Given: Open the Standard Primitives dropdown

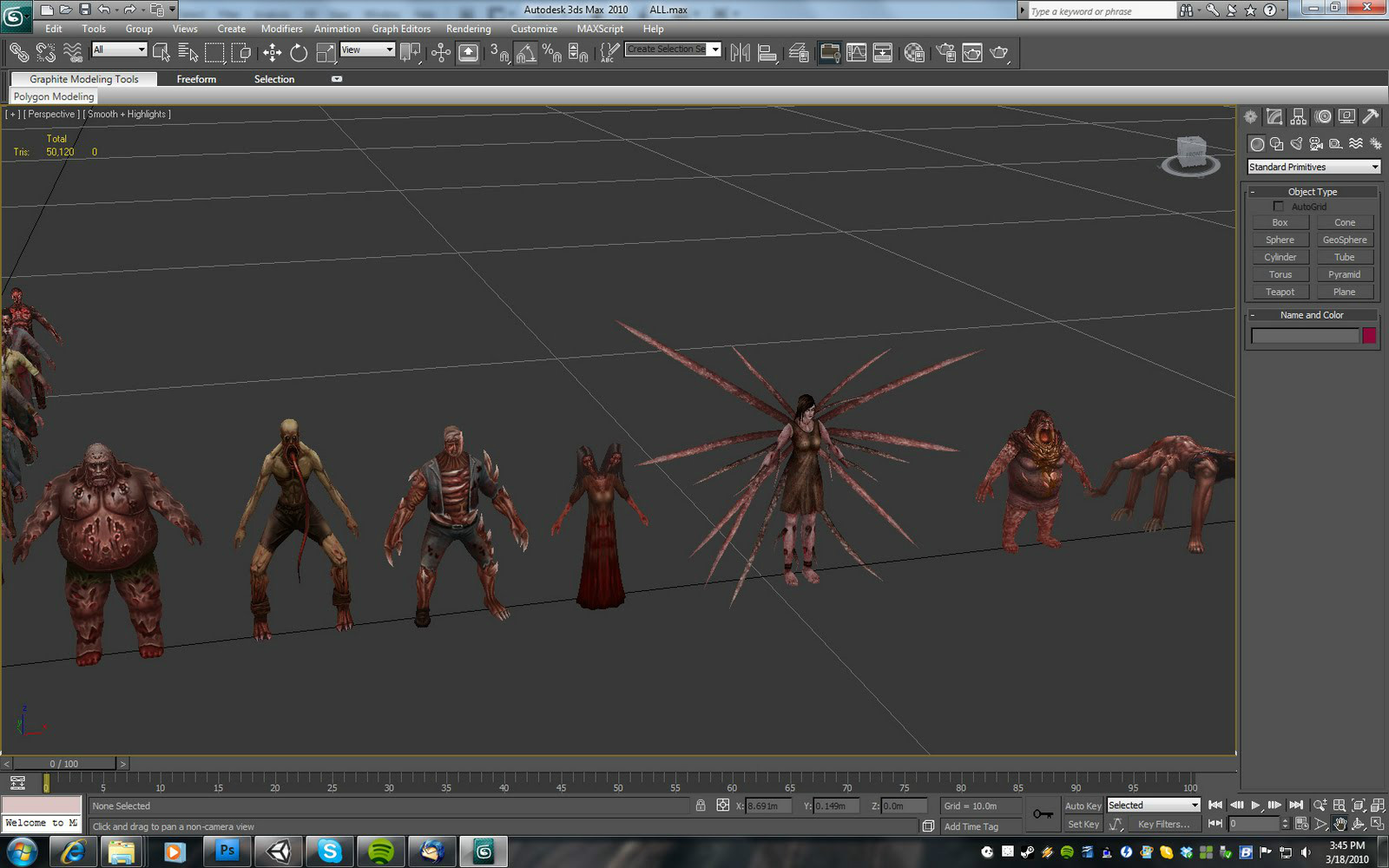Looking at the screenshot, I should (x=1313, y=167).
